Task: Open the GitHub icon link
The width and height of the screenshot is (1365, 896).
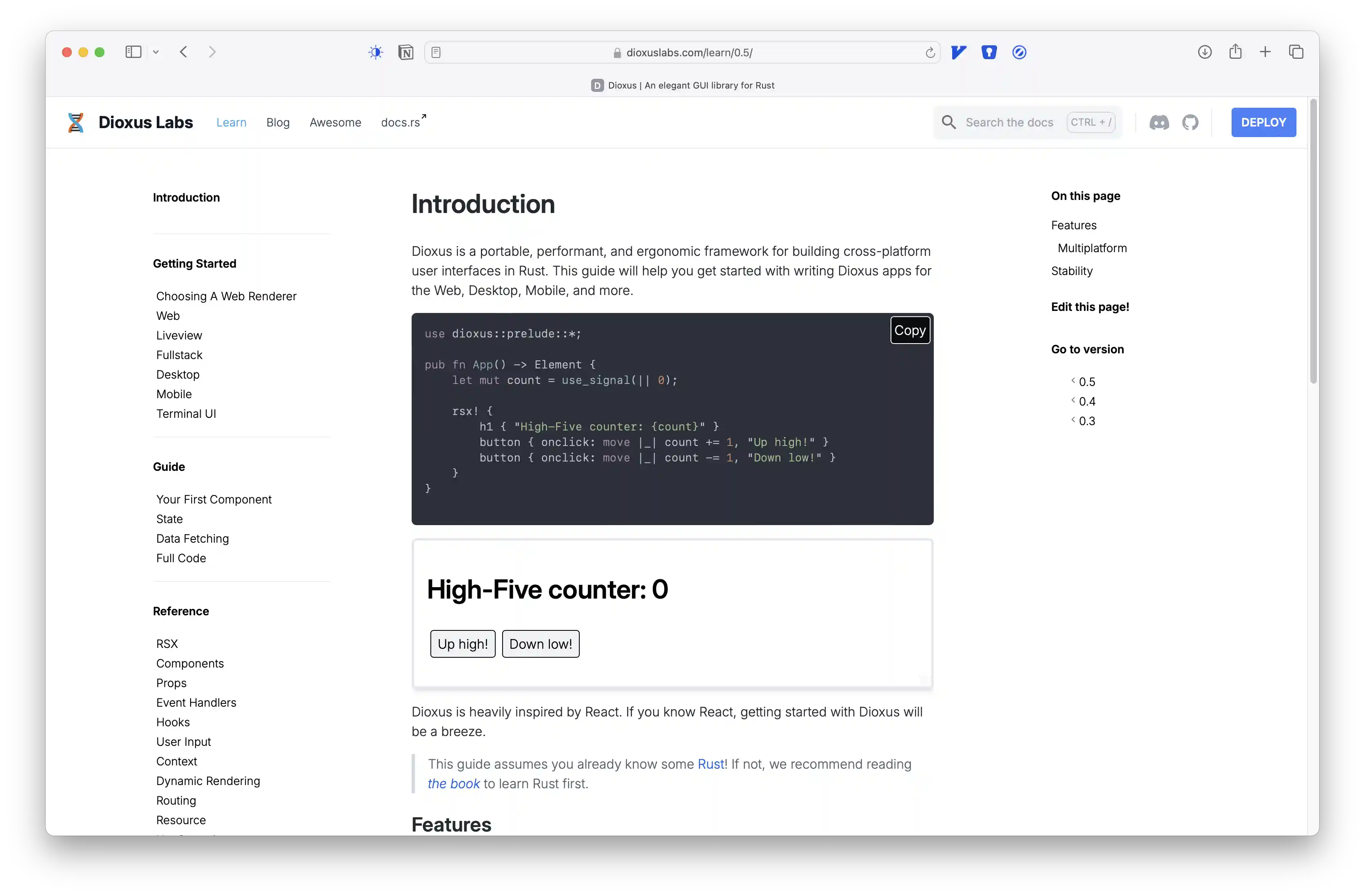Action: coord(1190,122)
